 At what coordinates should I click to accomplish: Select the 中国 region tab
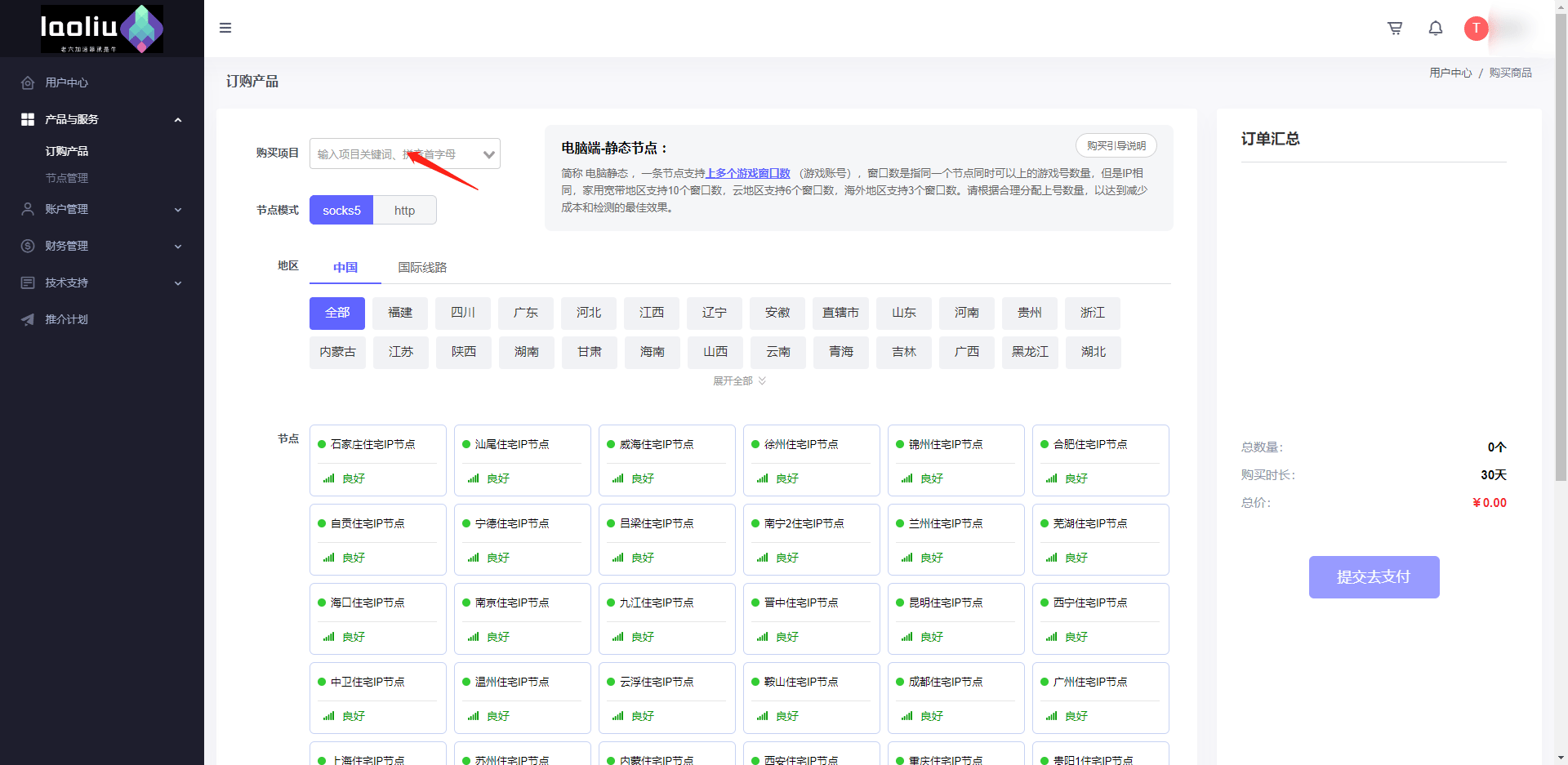345,267
